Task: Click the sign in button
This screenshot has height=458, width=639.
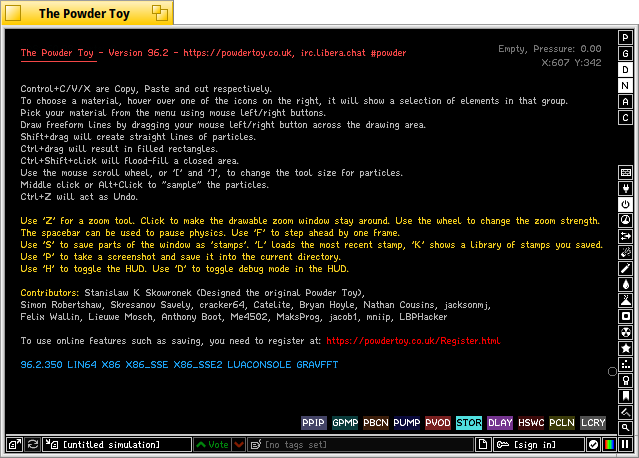Action: click(x=538, y=445)
